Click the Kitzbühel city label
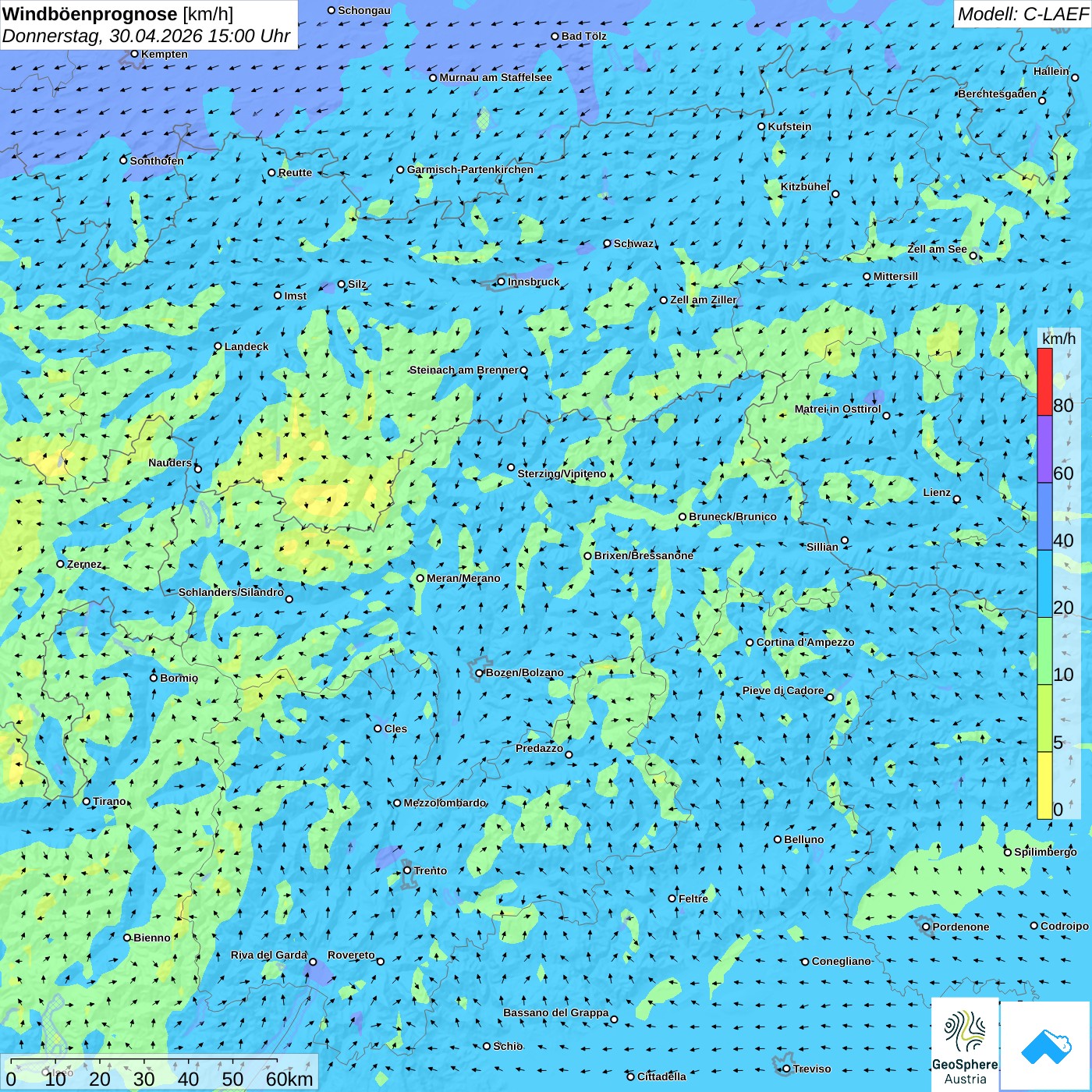This screenshot has height=1092, width=1092. point(805,186)
